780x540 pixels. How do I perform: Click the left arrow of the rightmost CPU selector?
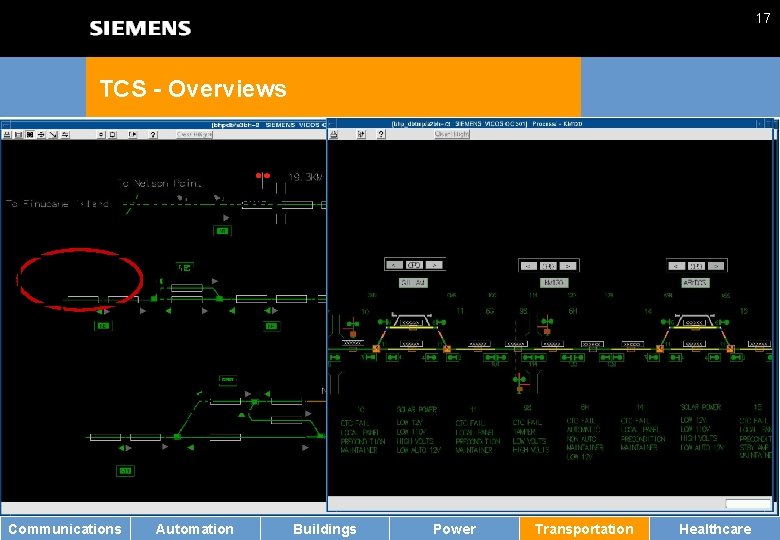(676, 266)
